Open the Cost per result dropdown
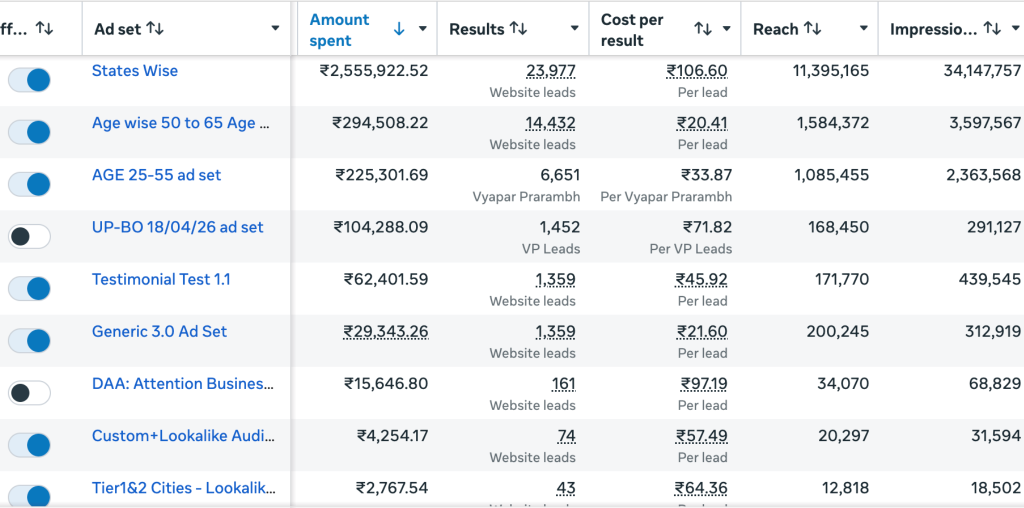Screen dimensions: 1024x508 (726, 29)
